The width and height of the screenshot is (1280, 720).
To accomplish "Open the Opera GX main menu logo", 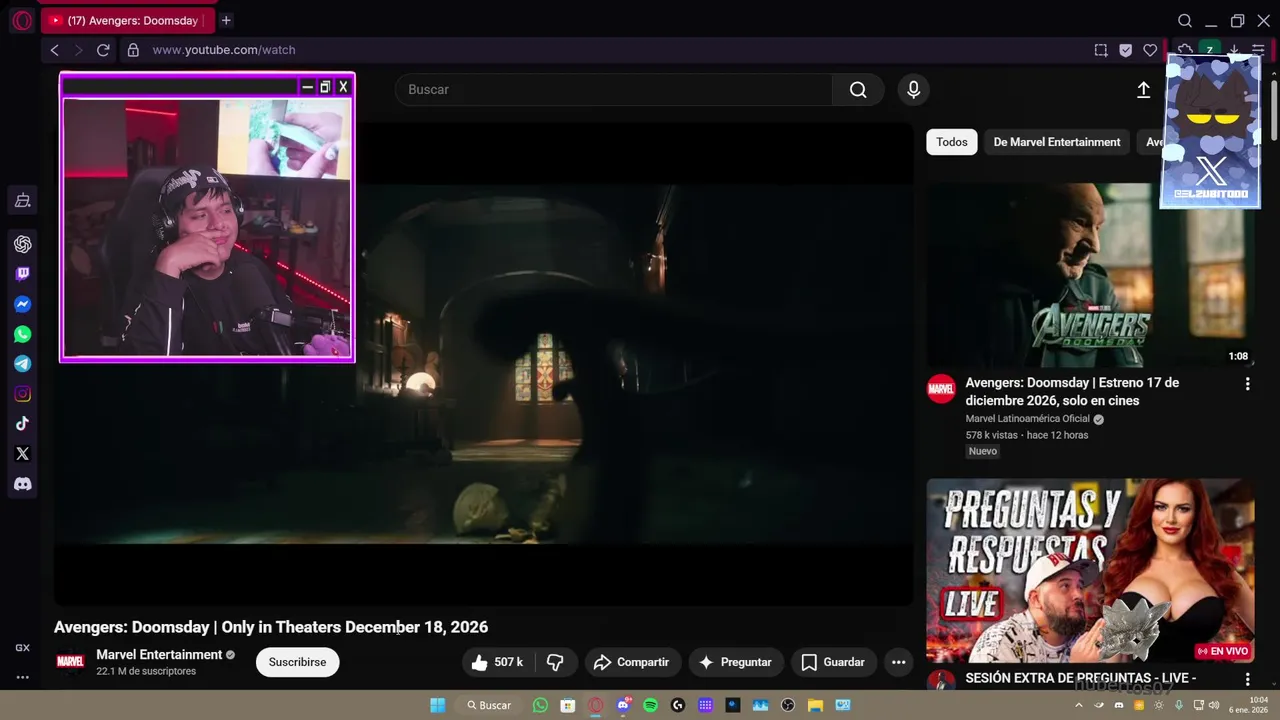I will (22, 21).
